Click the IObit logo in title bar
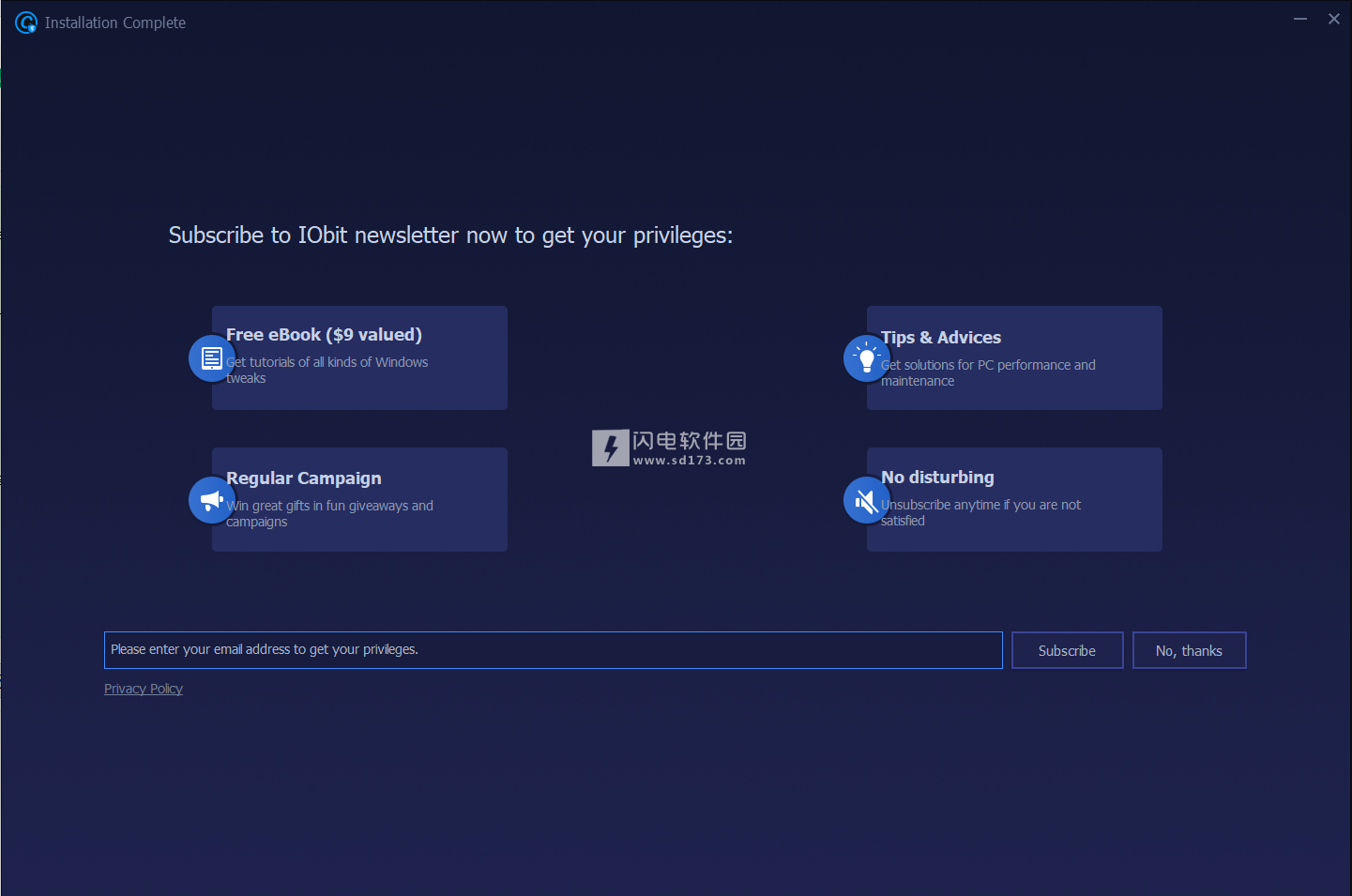 [x=26, y=23]
